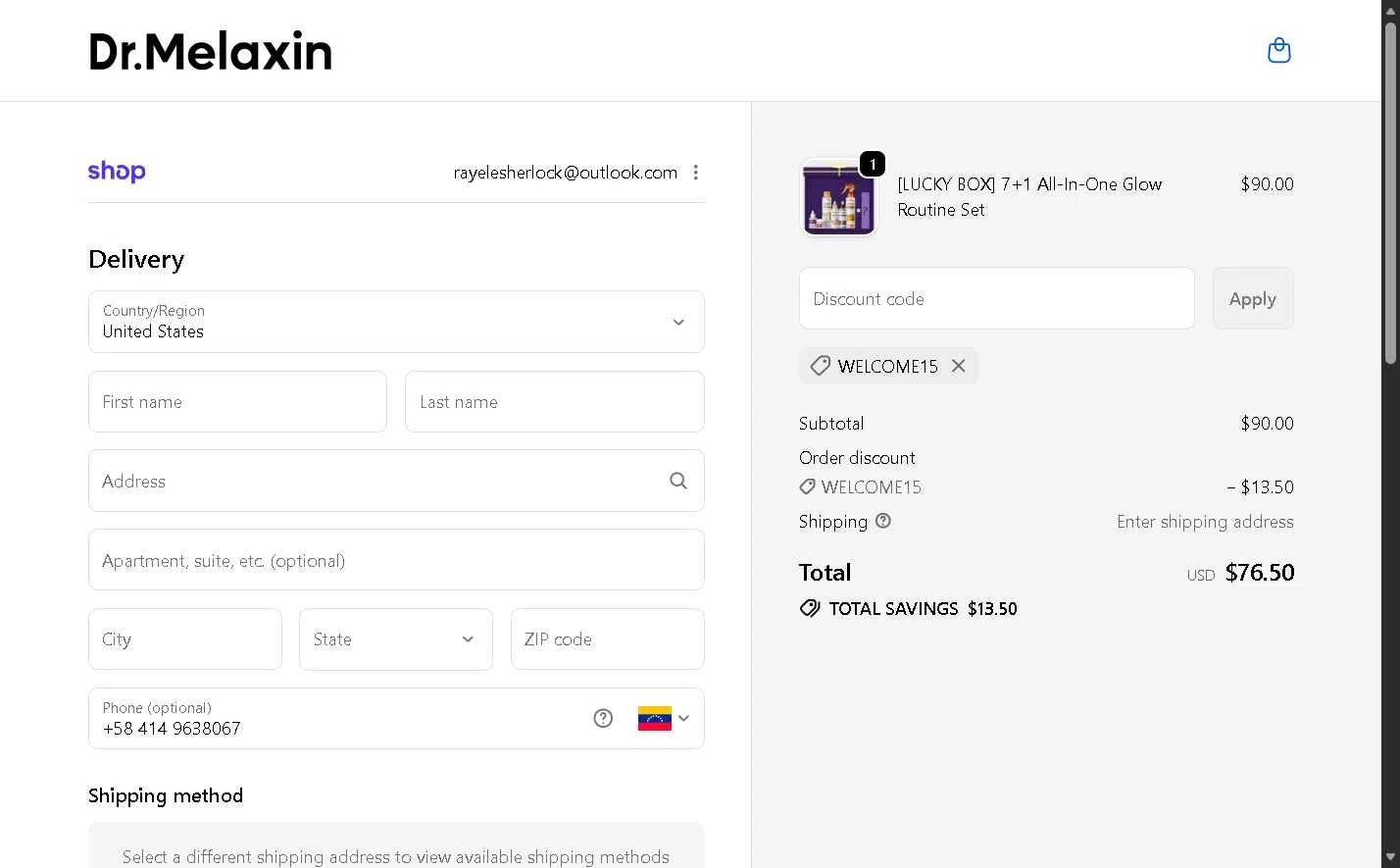The width and height of the screenshot is (1400, 868).
Task: Click the Total amount $76.50
Action: [x=1260, y=573]
